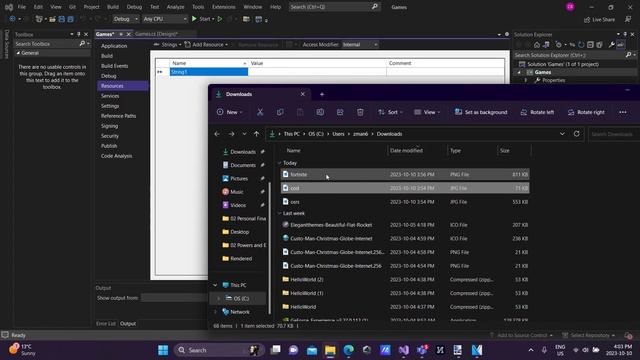The height and width of the screenshot is (360, 640).
Task: Click Users in breadcrumb path
Action: (x=338, y=134)
